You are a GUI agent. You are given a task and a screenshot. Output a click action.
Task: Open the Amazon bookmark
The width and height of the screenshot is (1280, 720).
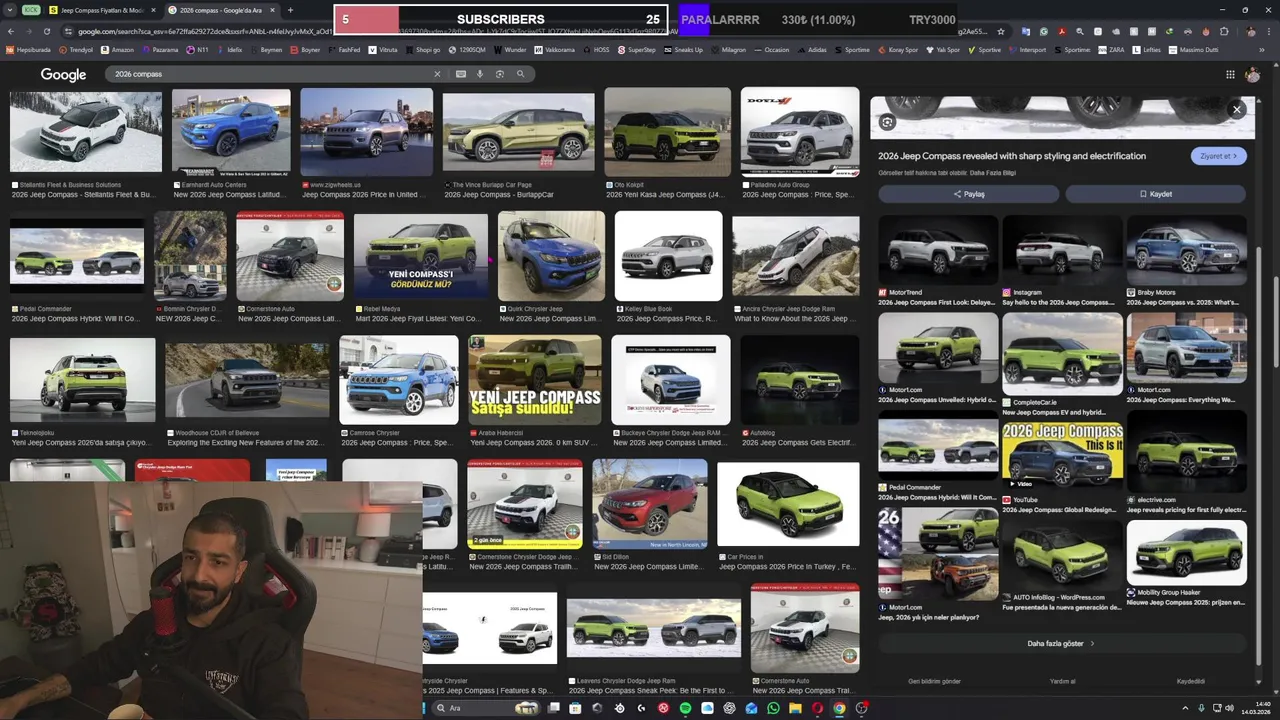(117, 49)
